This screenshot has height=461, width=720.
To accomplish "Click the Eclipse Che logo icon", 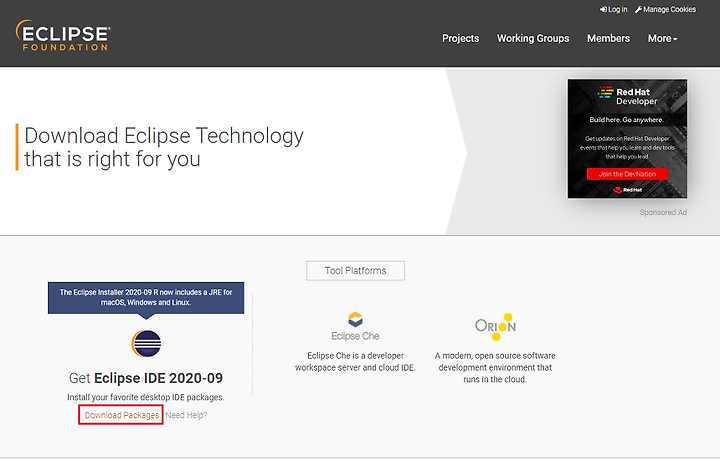I will tap(355, 319).
